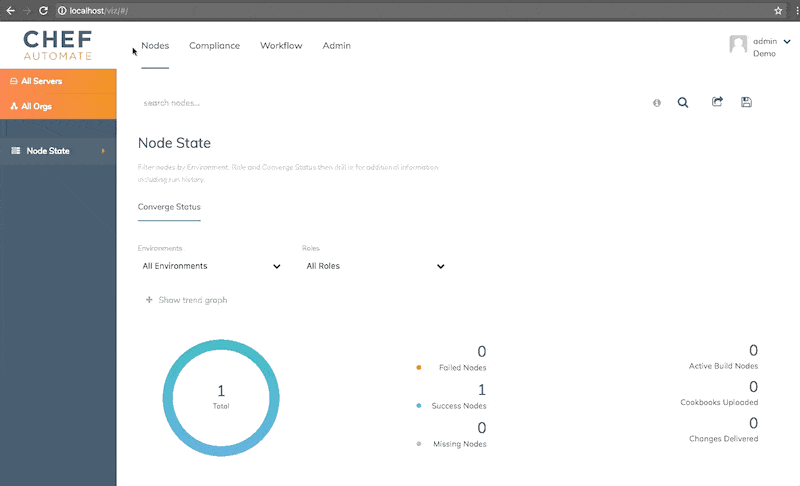
Task: Open the Workflow tab
Action: pos(281,46)
